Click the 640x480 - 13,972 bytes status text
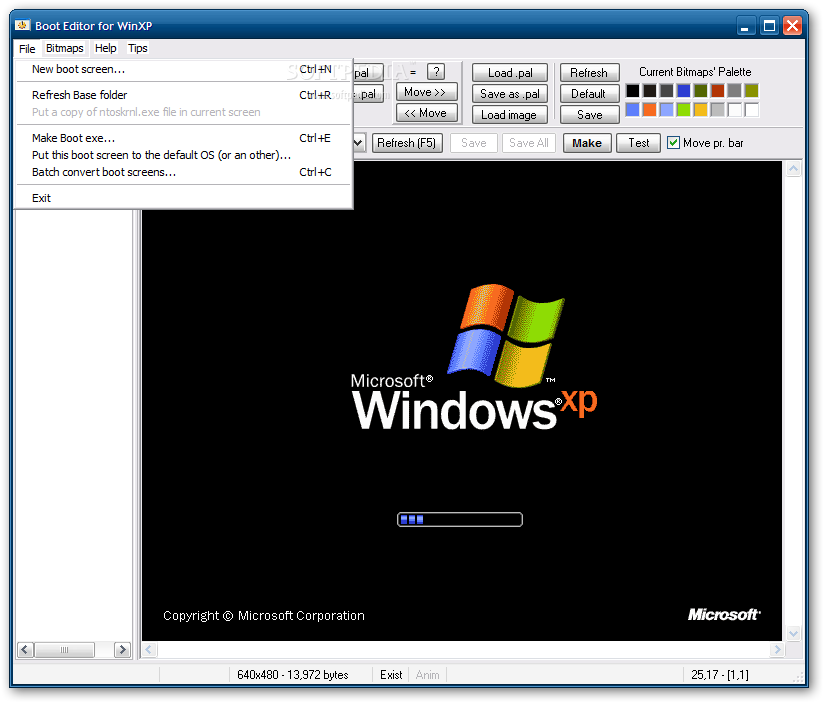The width and height of the screenshot is (824, 703). pyautogui.click(x=293, y=675)
